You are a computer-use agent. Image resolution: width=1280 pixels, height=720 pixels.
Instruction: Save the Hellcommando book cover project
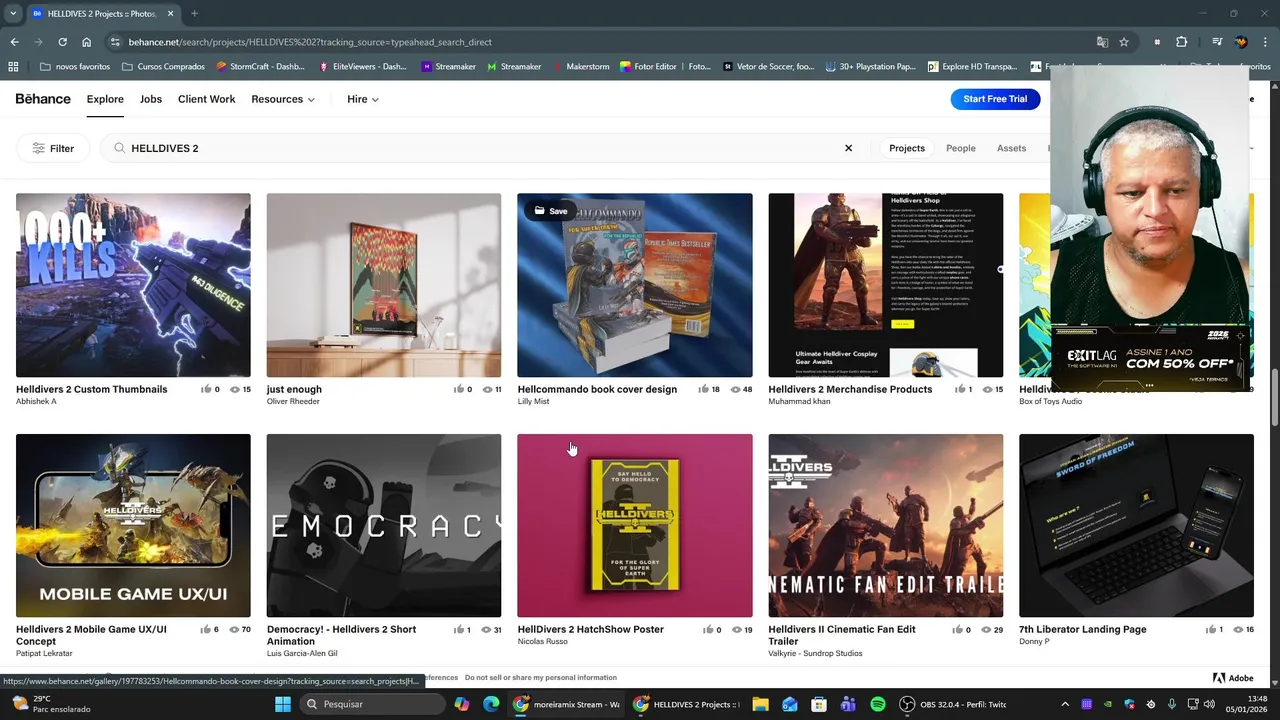[x=551, y=211]
